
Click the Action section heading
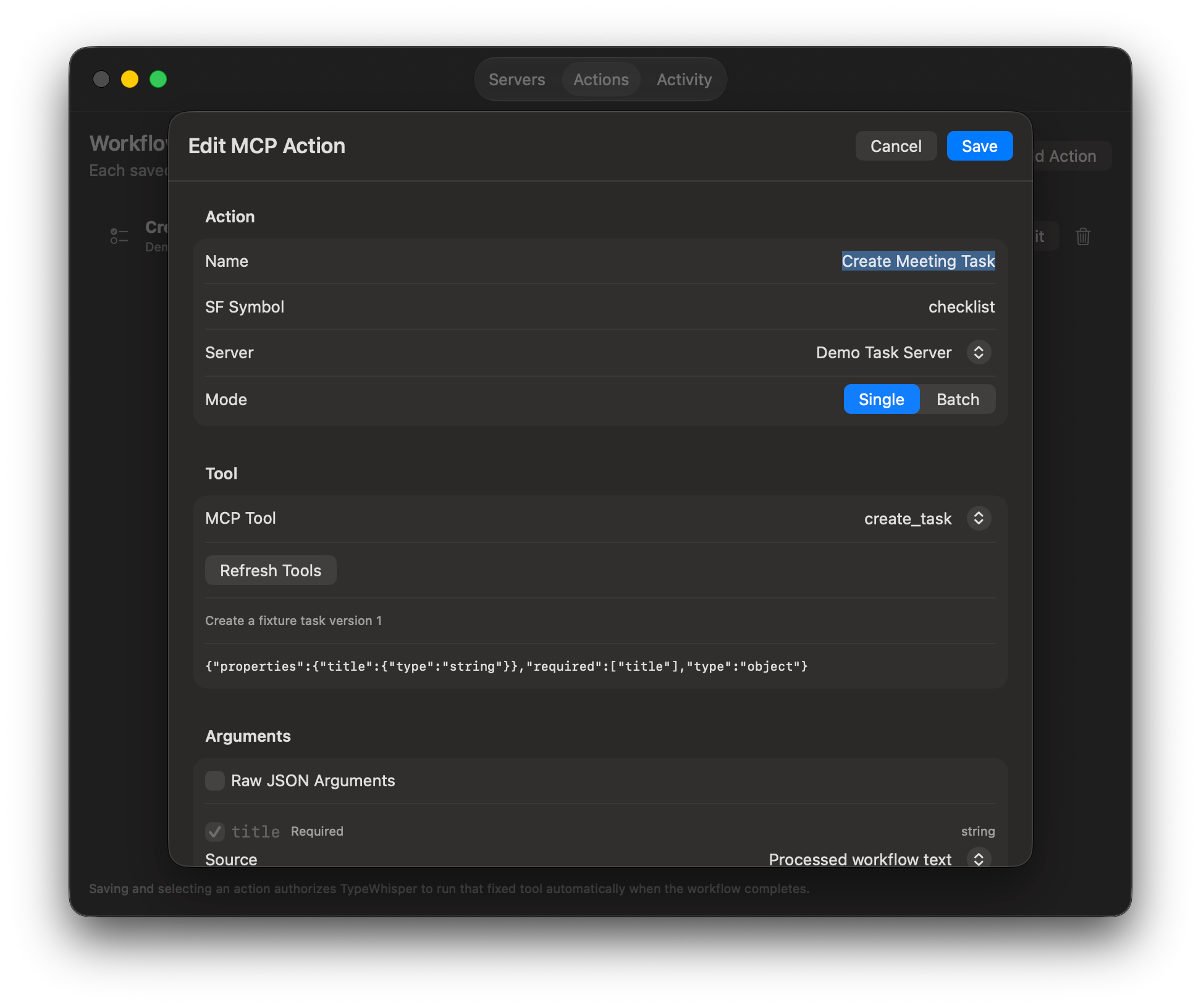pyautogui.click(x=230, y=216)
